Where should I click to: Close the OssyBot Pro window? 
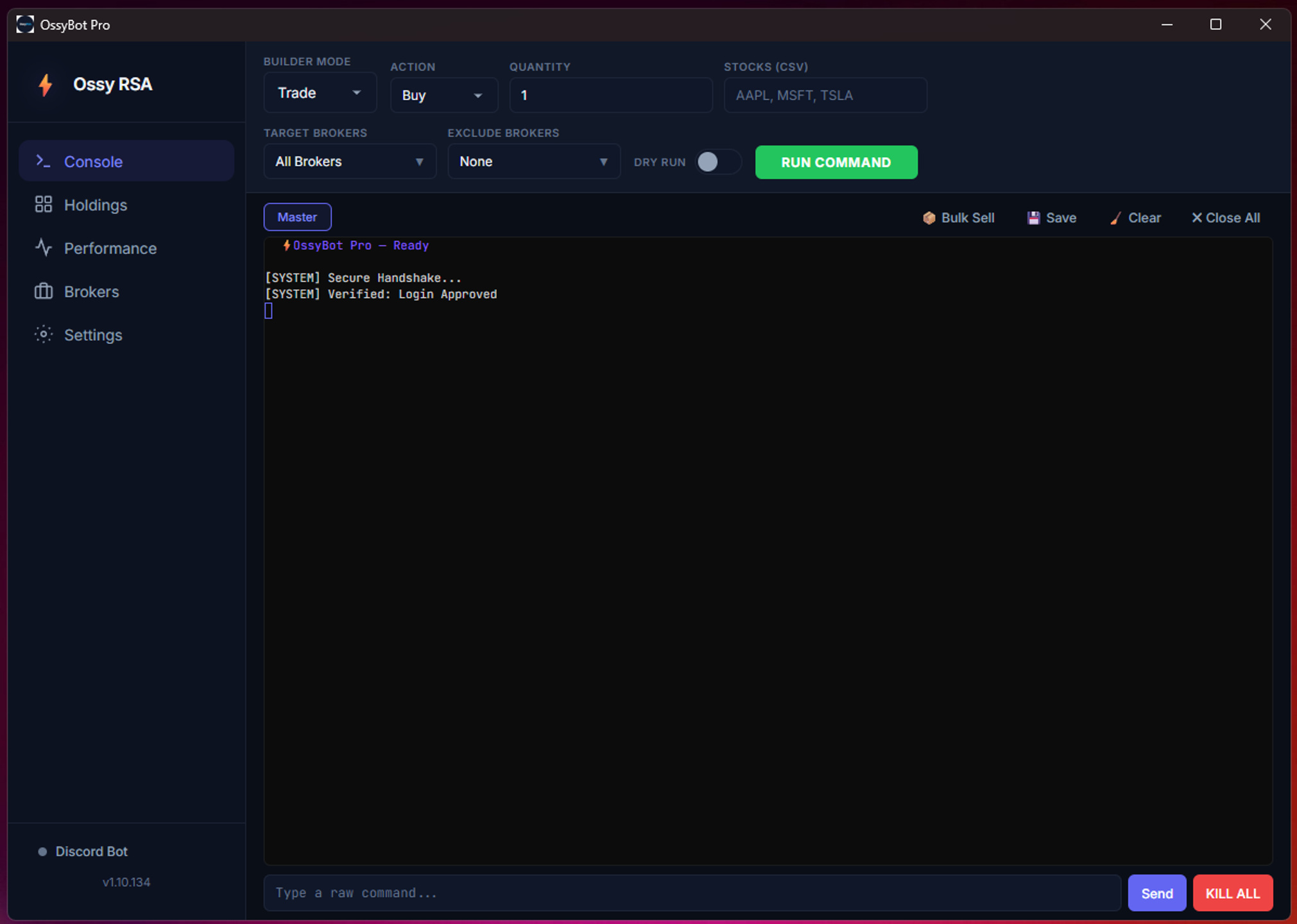pos(1265,24)
